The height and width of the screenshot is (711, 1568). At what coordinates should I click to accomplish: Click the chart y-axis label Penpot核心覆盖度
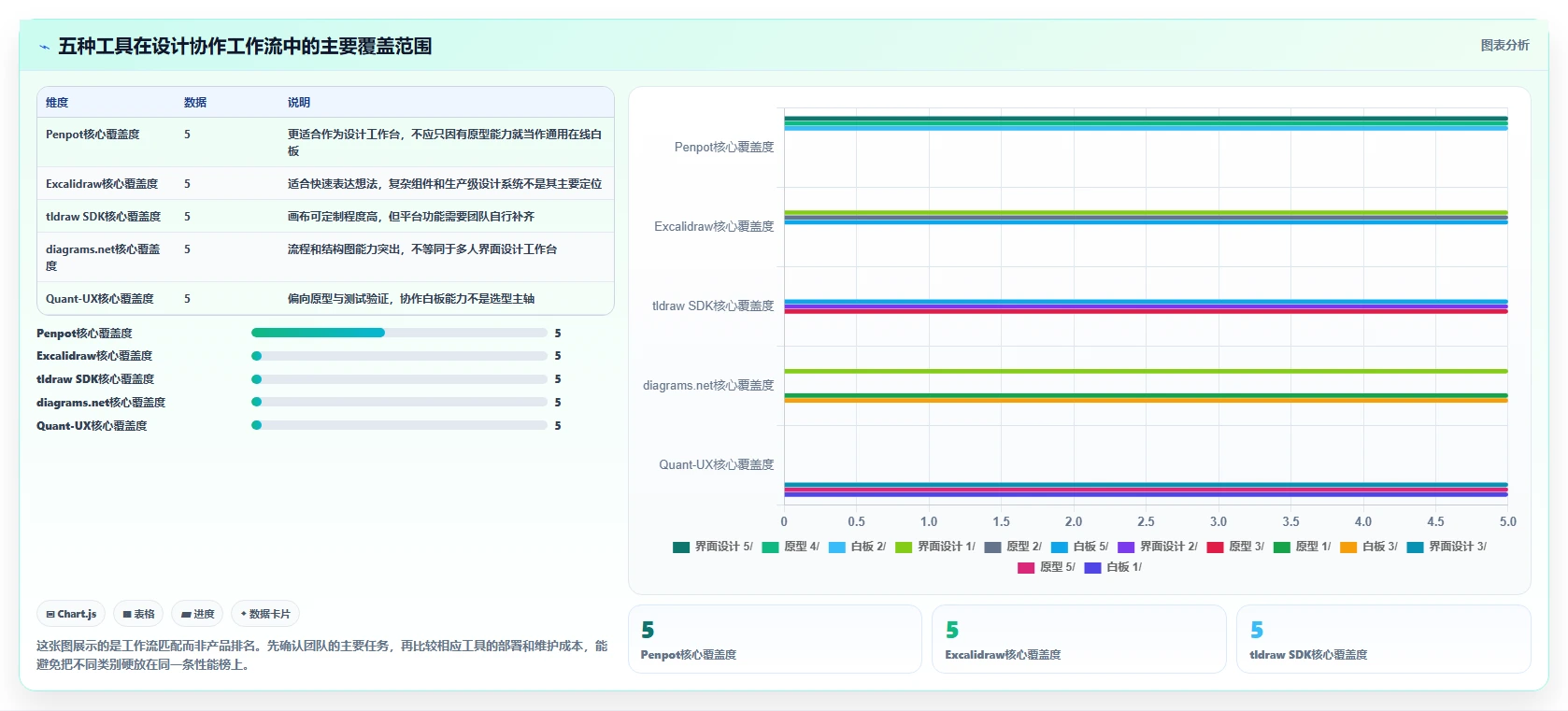tap(724, 147)
